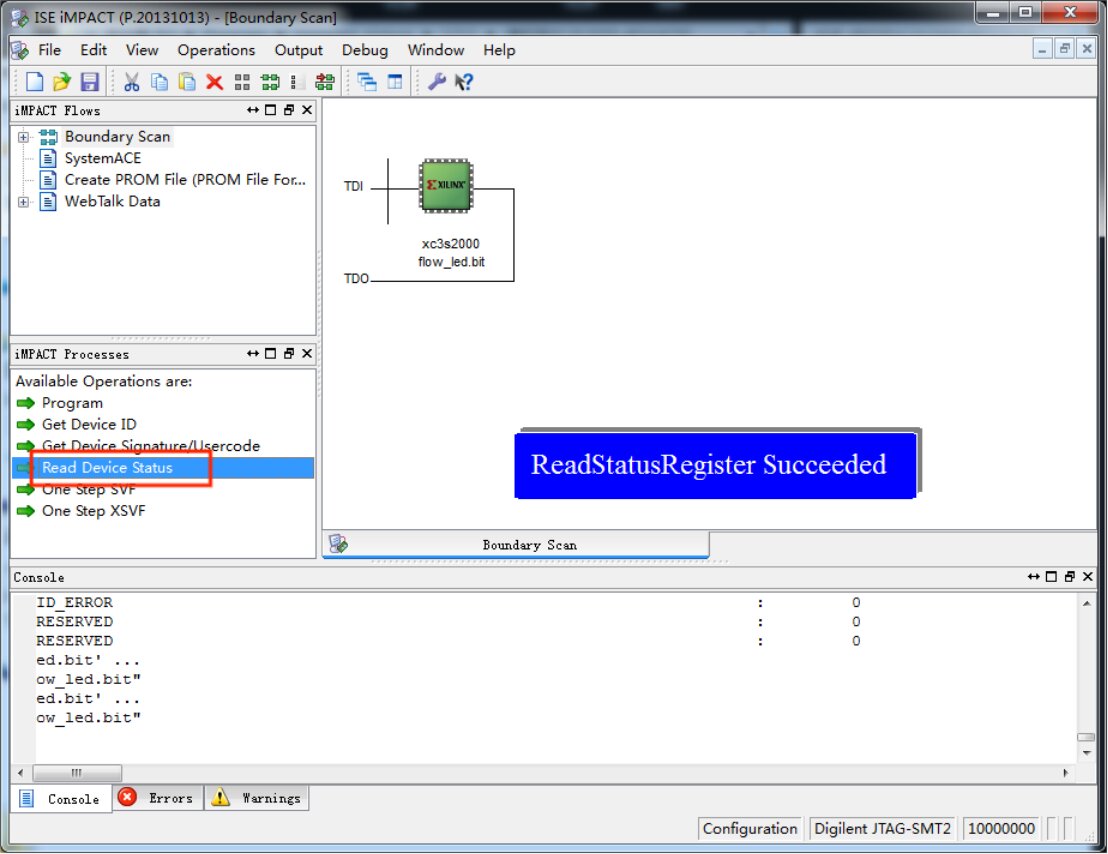Open the Operations menu
Screen dimensions: 1108x854
point(216,50)
